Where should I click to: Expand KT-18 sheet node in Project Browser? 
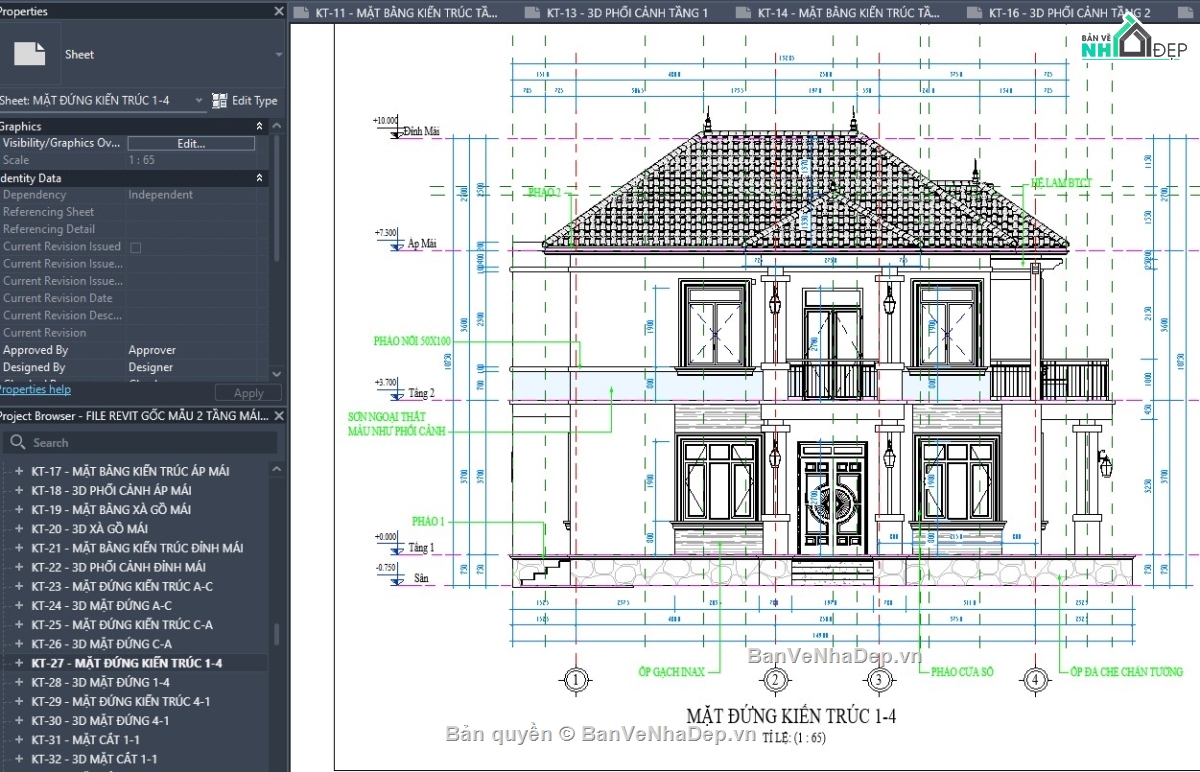point(18,490)
